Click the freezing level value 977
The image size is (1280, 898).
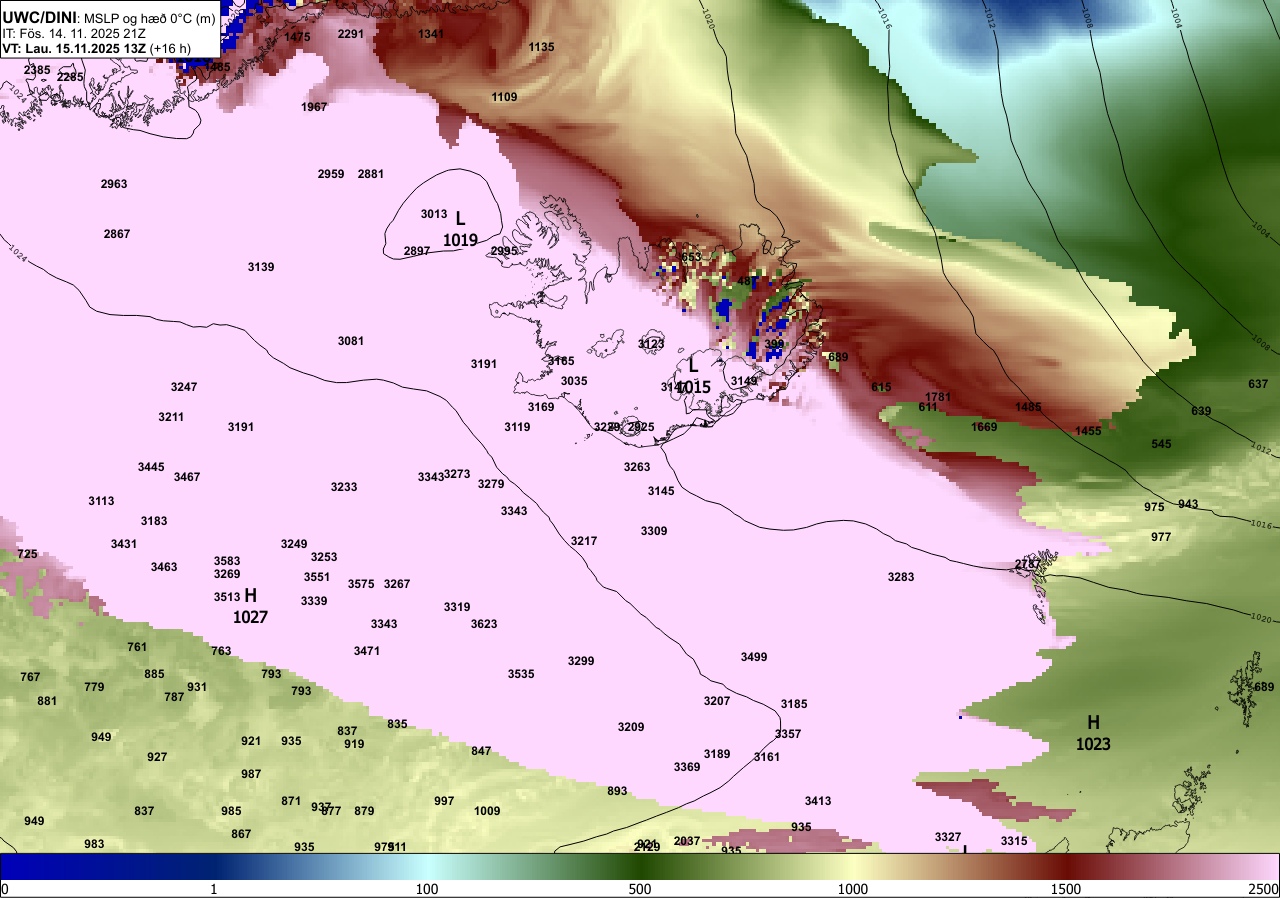click(x=1161, y=537)
